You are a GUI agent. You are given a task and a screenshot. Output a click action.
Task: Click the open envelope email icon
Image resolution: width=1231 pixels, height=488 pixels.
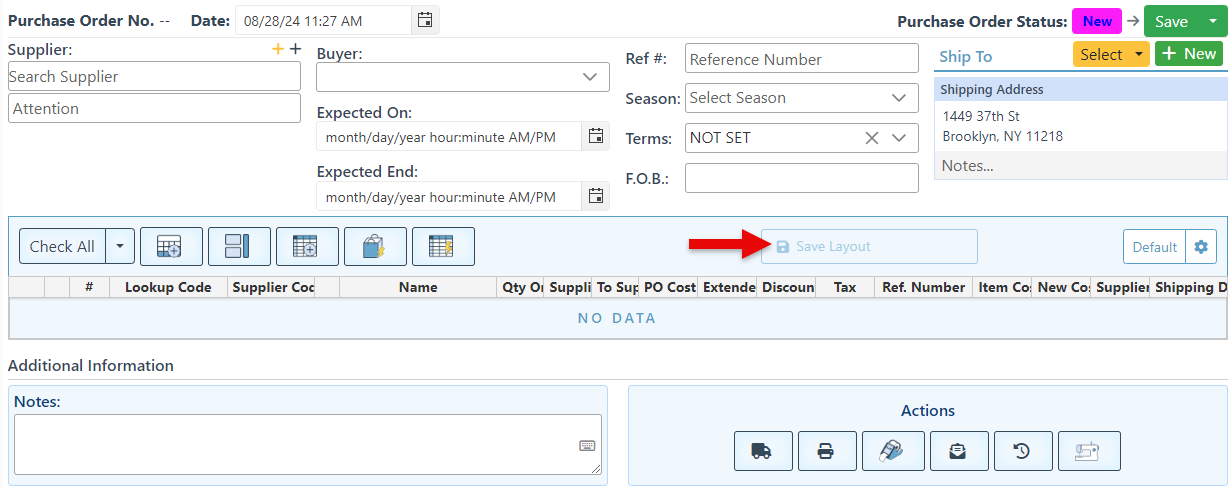959,451
